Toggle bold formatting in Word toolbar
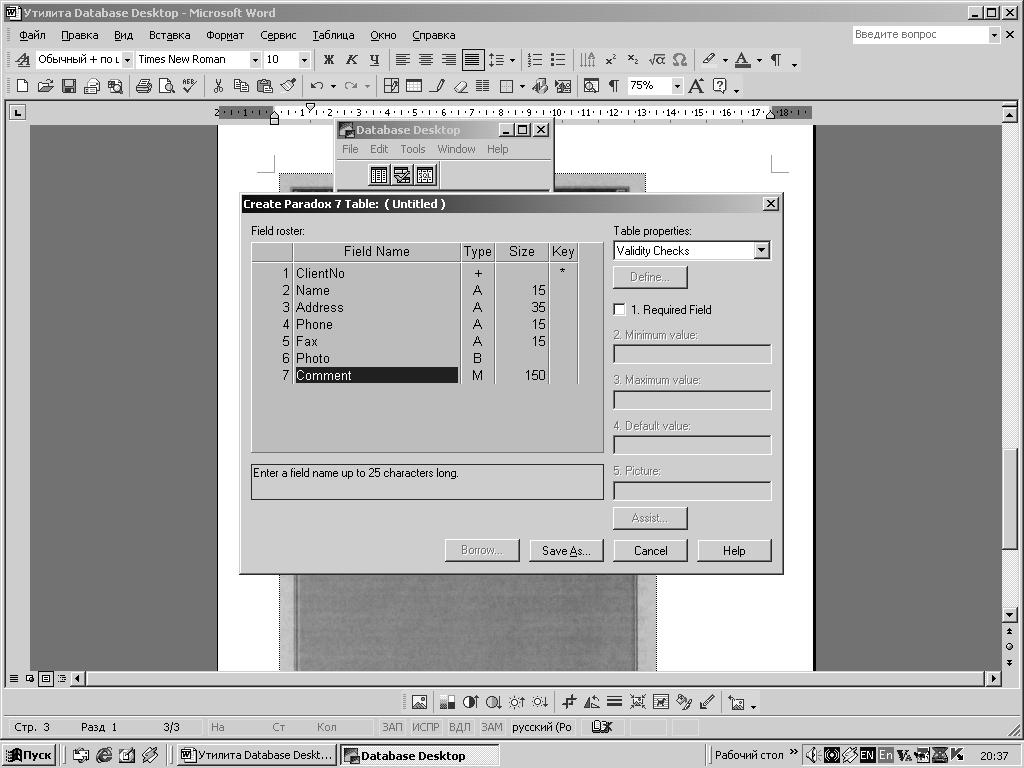The height and width of the screenshot is (768, 1024). pyautogui.click(x=328, y=59)
